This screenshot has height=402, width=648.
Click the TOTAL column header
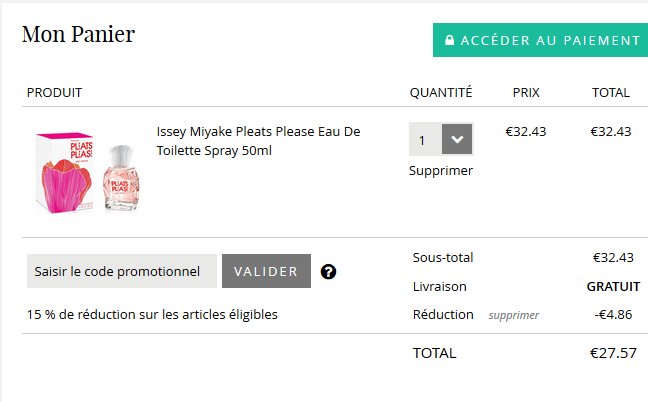(610, 93)
